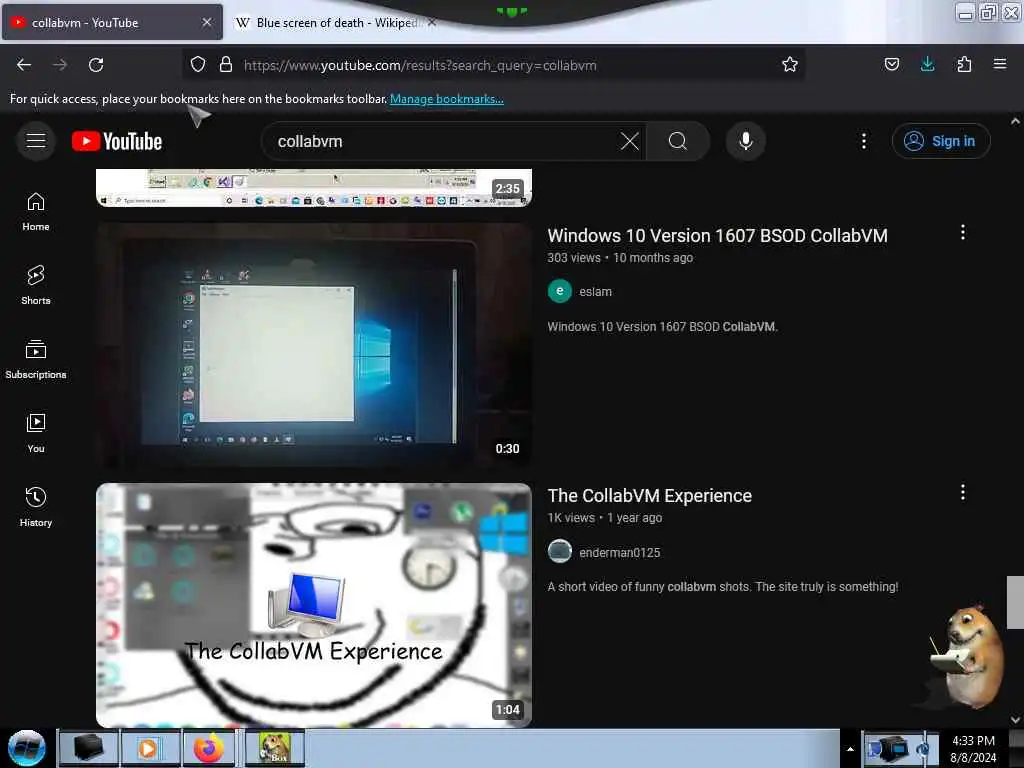
Task: Expand the system tray hidden icons arrow
Action: click(850, 749)
